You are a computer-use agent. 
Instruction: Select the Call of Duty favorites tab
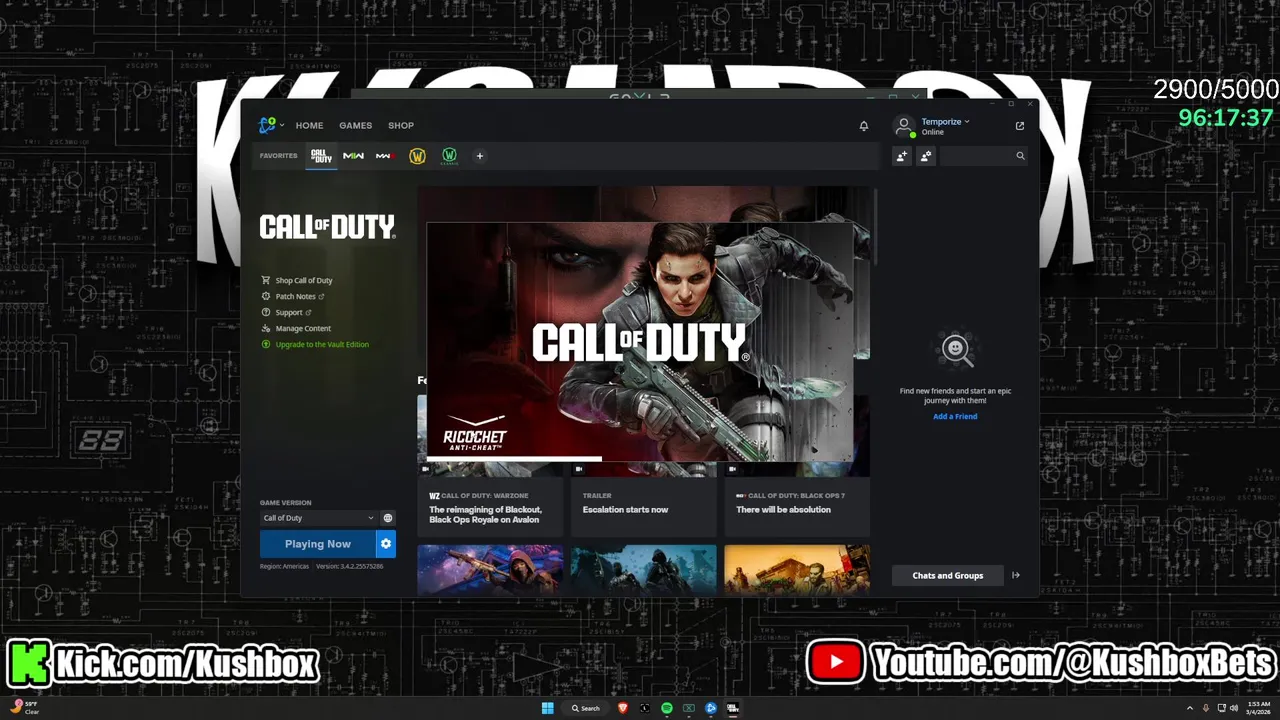click(321, 156)
